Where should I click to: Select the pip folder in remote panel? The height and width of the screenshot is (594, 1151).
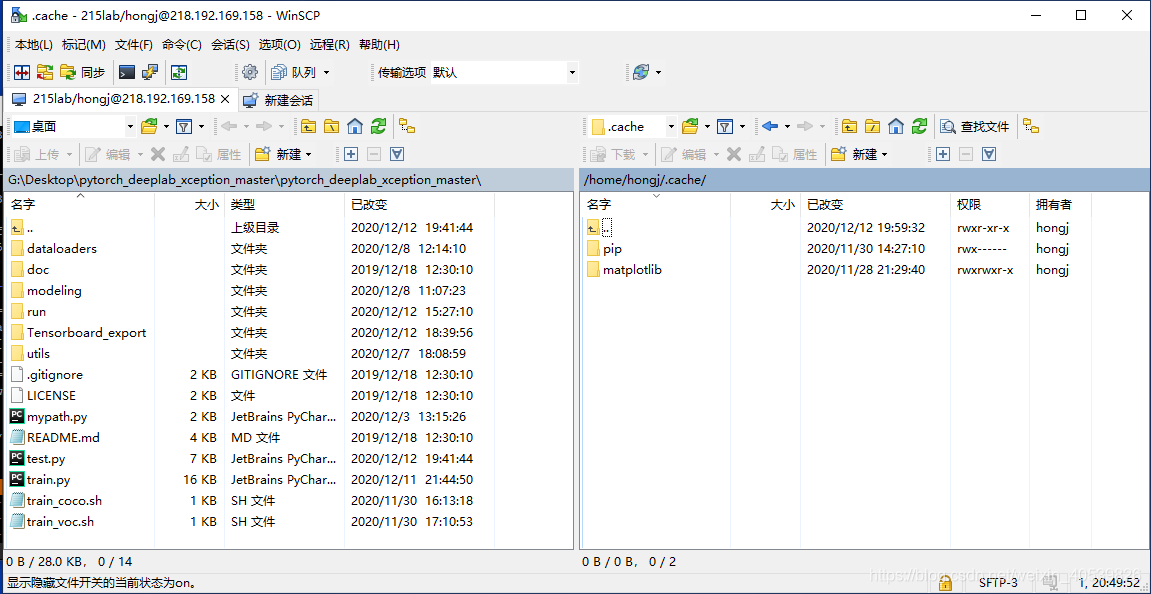click(612, 249)
